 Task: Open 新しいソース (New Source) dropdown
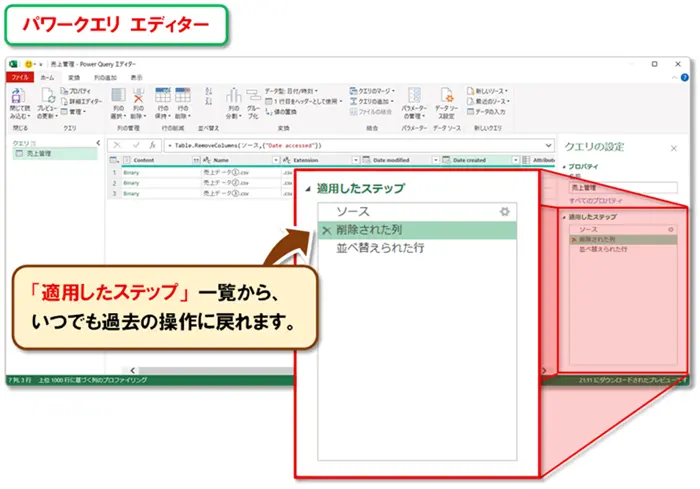pos(487,91)
